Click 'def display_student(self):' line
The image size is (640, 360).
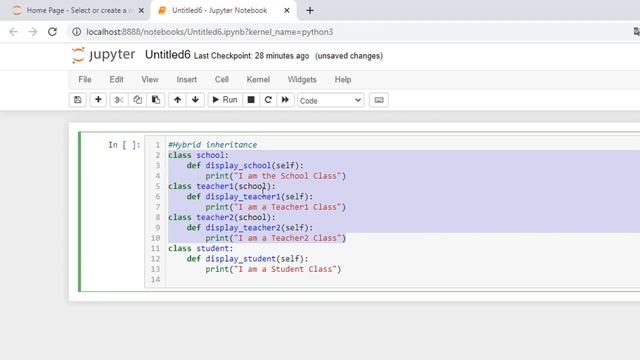tap(247, 259)
